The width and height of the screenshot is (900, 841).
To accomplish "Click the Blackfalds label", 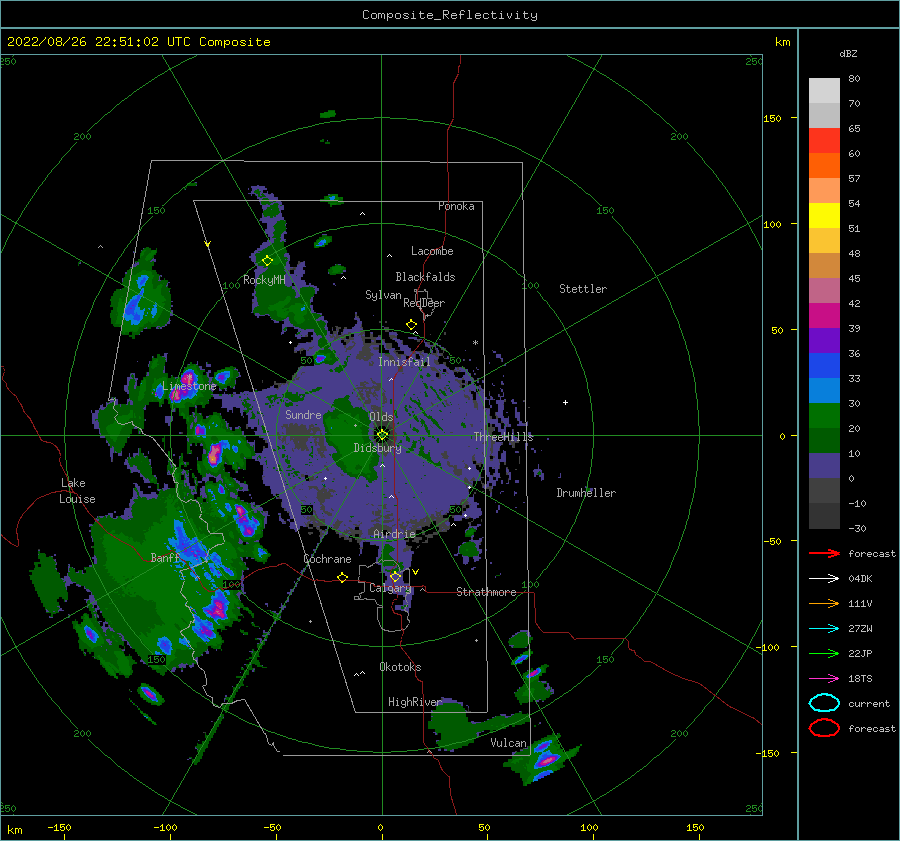I will (x=425, y=277).
